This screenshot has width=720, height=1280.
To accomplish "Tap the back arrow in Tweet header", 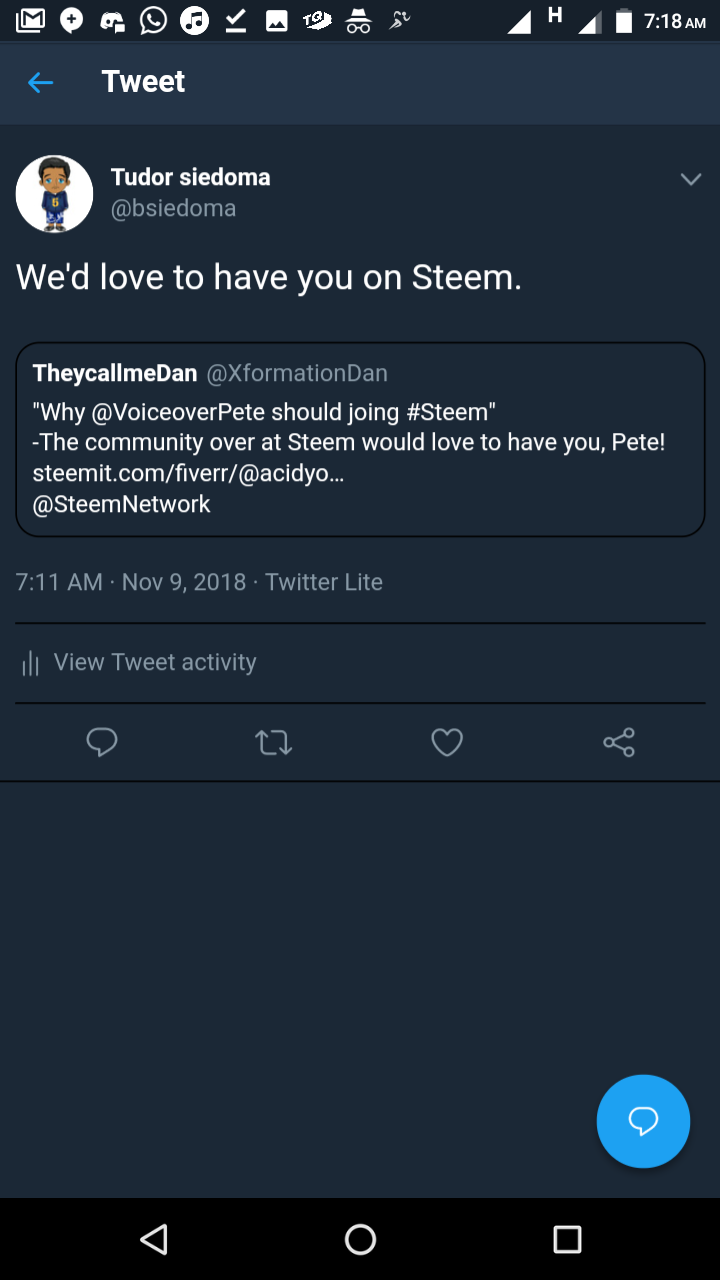I will (40, 82).
